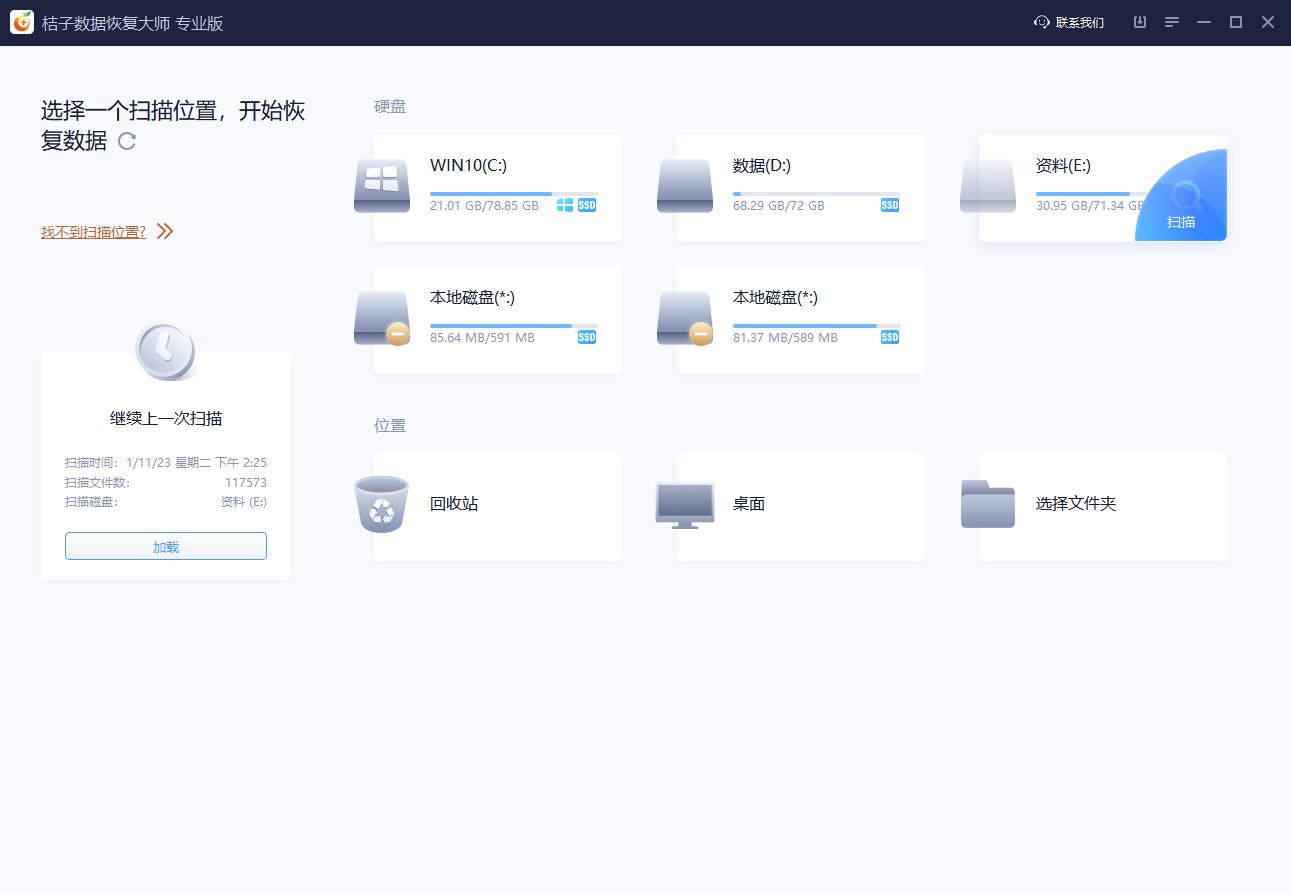Select second 本地磁盘(*:) 81.37 MB drive

pyautogui.click(x=800, y=319)
